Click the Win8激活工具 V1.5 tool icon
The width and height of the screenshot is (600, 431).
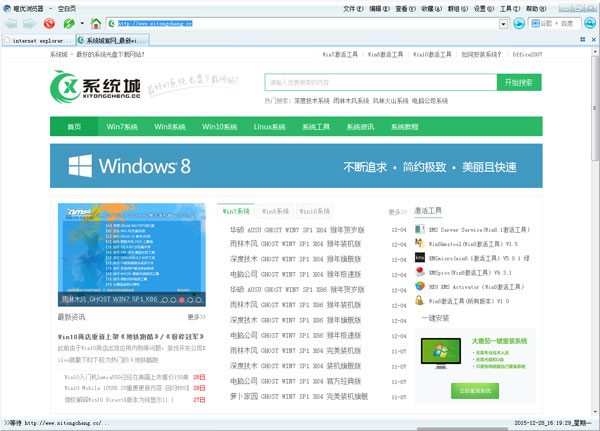coord(420,243)
